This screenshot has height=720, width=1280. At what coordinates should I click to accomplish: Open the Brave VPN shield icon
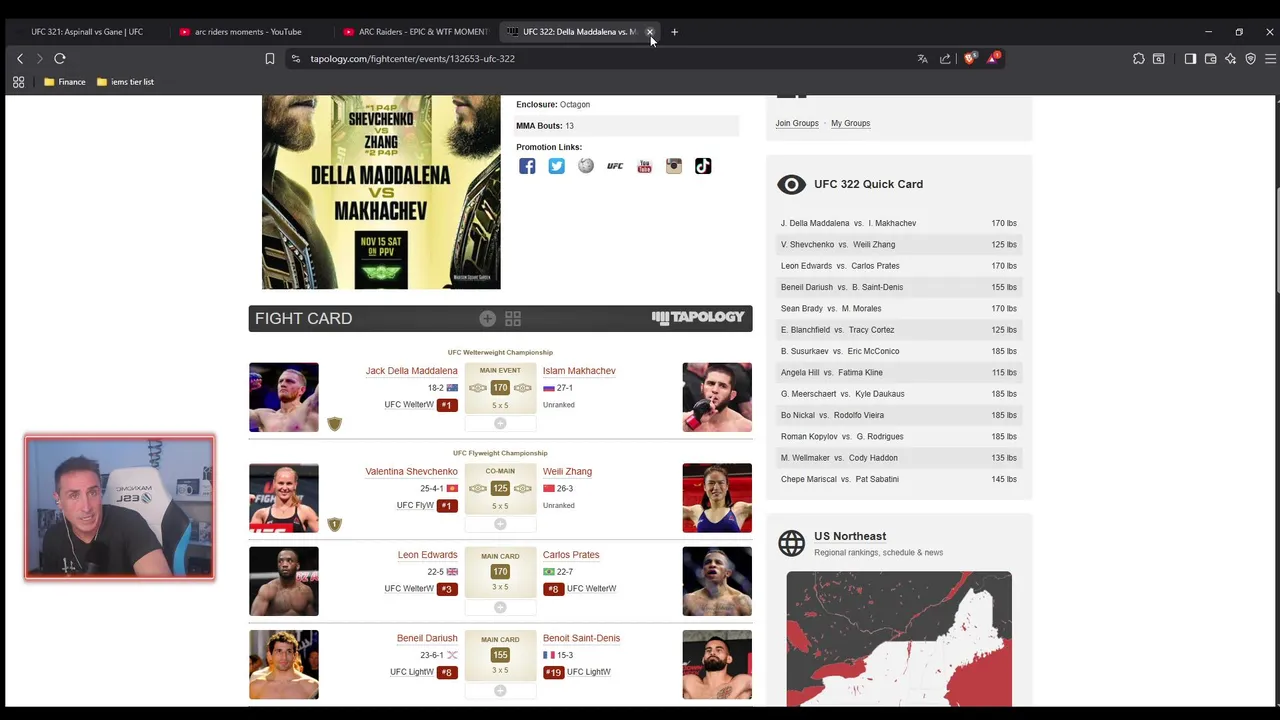tap(1250, 59)
